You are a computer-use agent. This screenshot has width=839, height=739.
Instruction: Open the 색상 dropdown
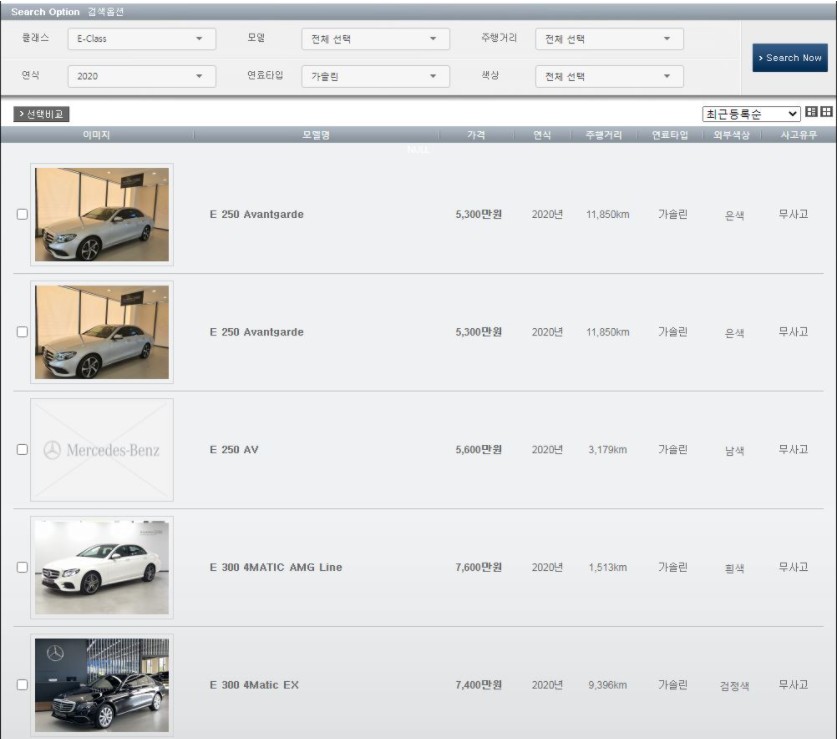(x=609, y=76)
